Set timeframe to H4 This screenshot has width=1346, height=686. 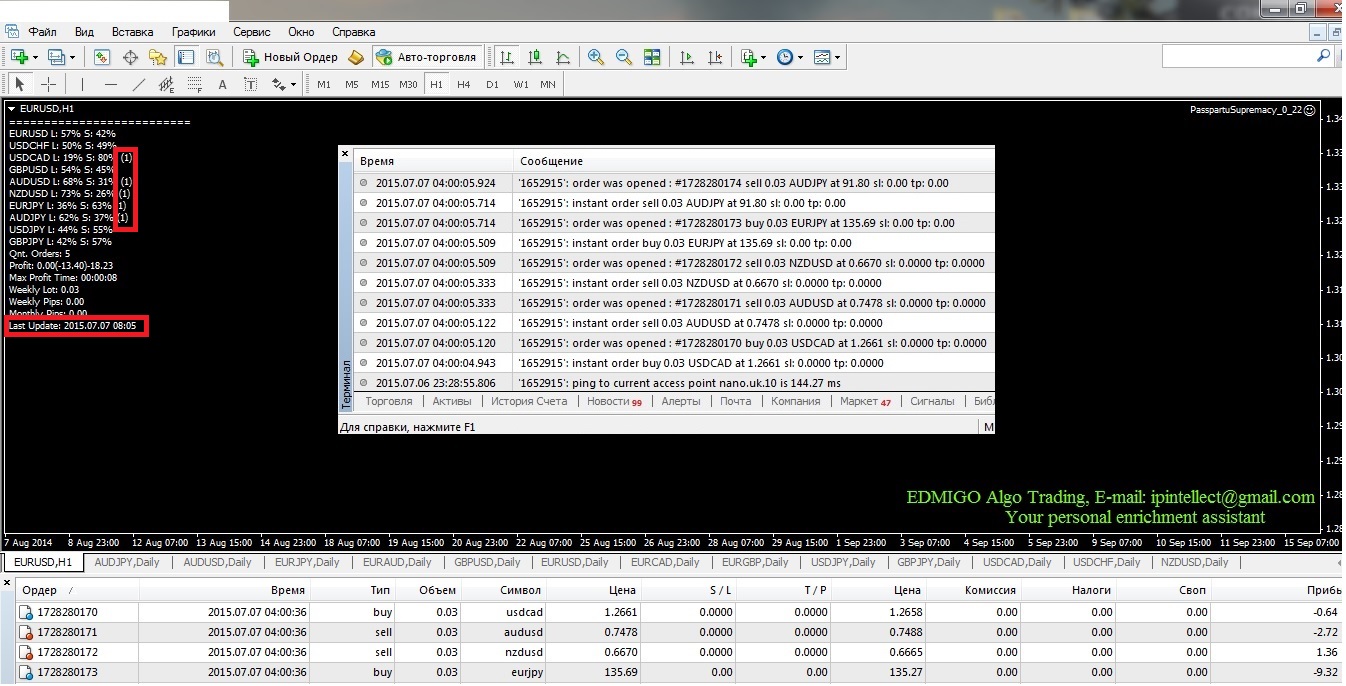tap(464, 84)
